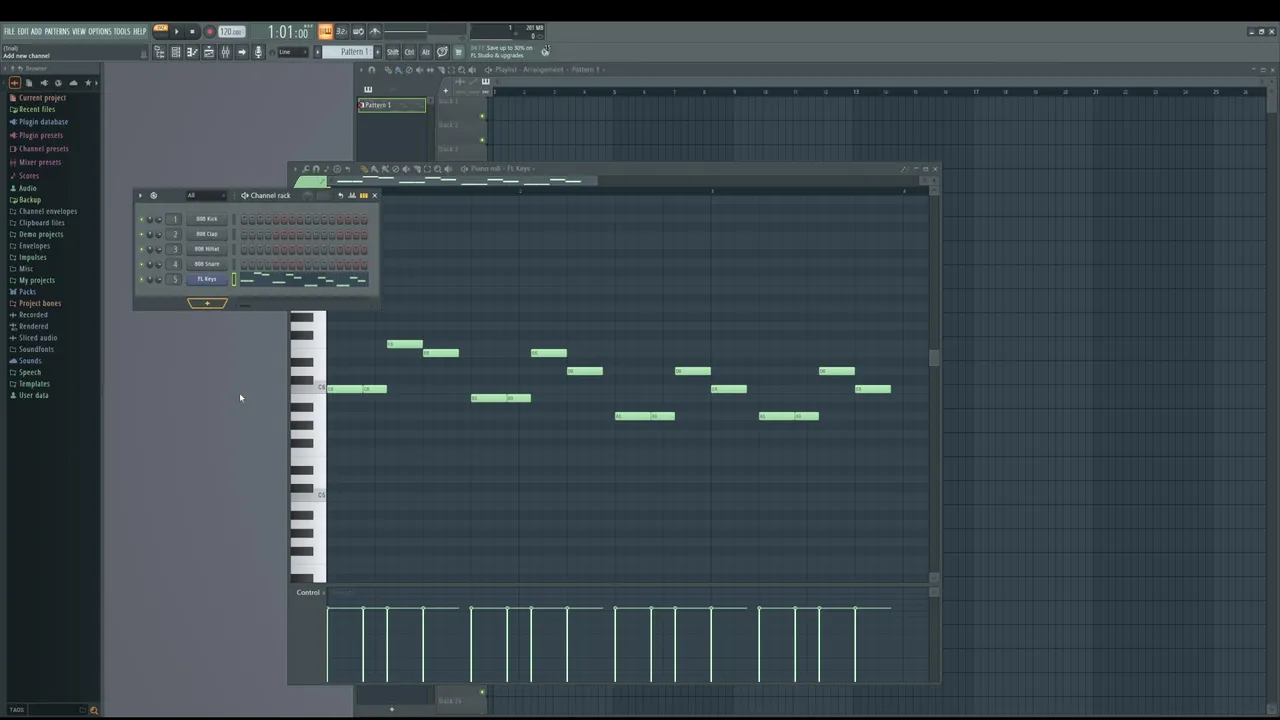Toggle first step of 808 Kick
This screenshot has width=1280, height=720.
[243, 219]
